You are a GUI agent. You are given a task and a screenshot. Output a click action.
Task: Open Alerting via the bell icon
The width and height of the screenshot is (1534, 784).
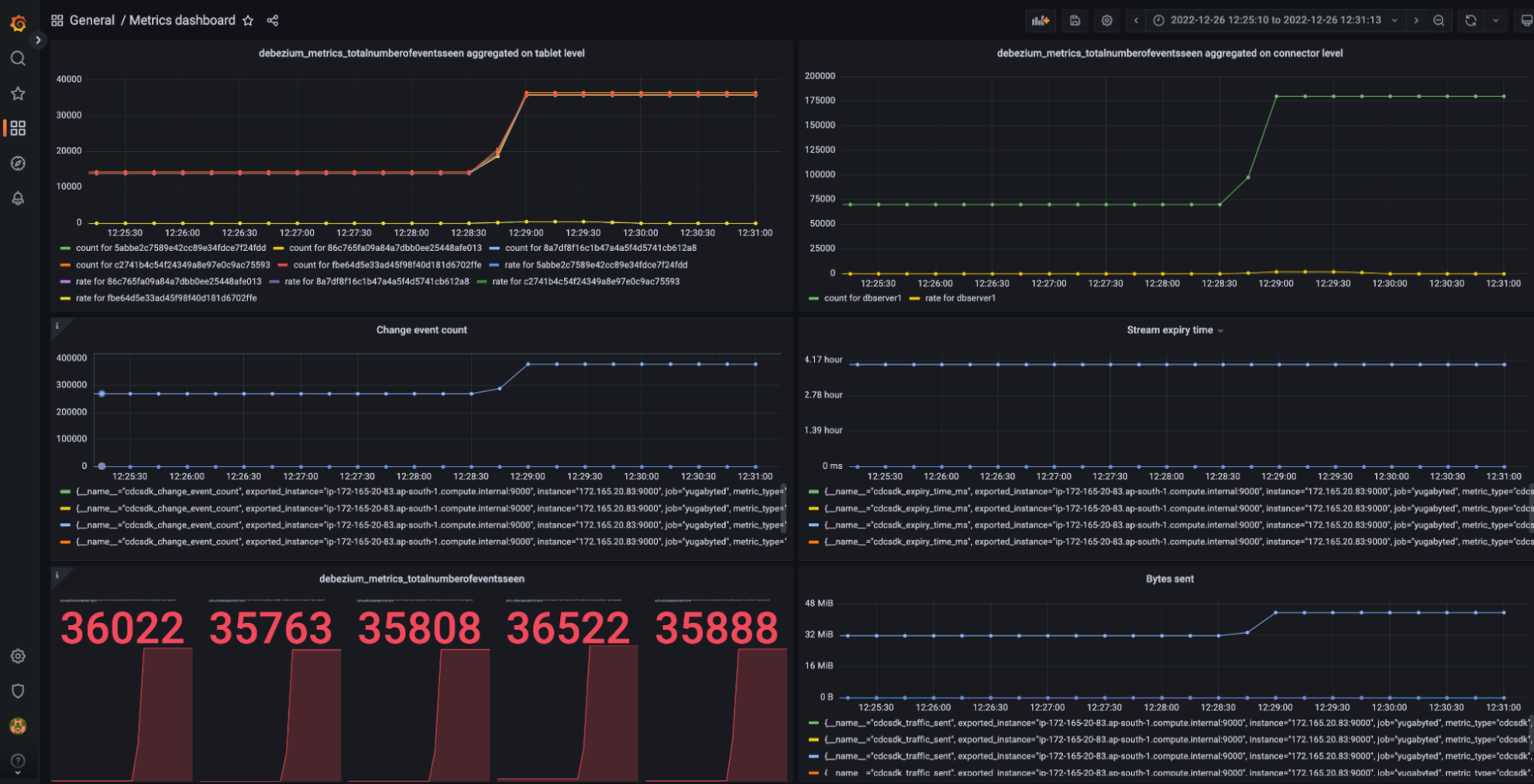pyautogui.click(x=18, y=198)
